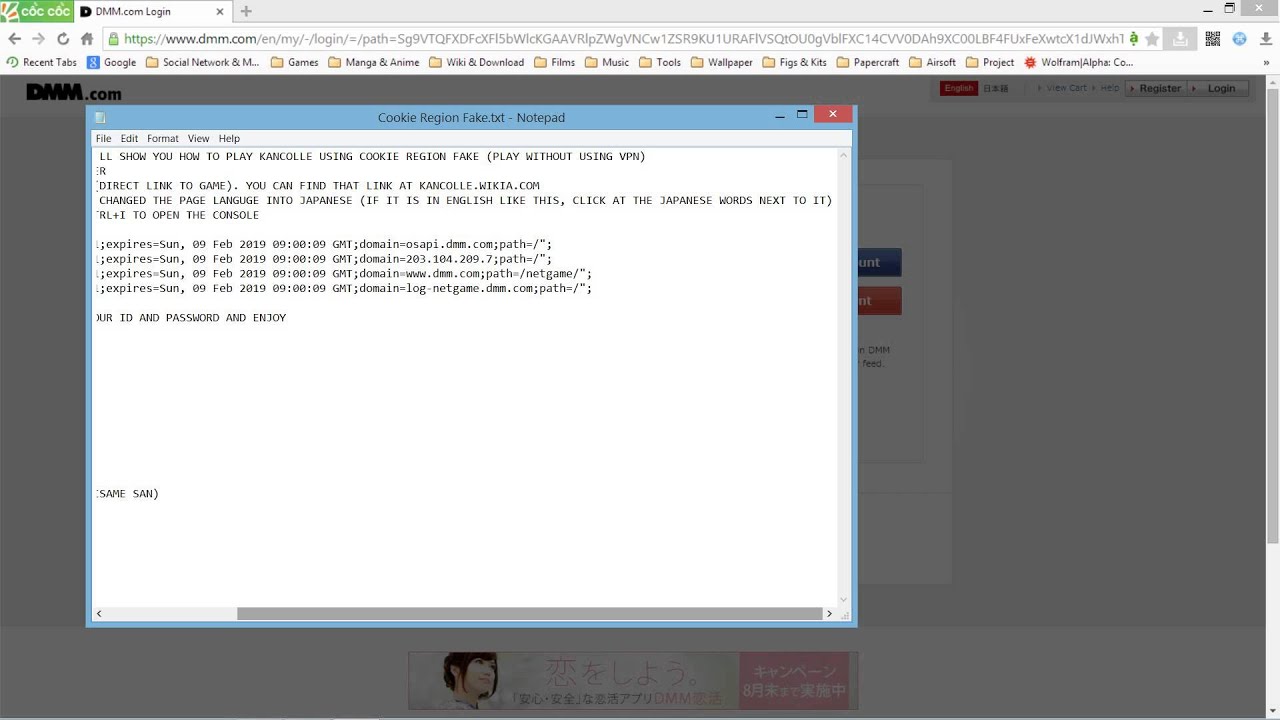The image size is (1280, 720).
Task: Switch the DMM site language to 日本語
Action: pos(995,88)
